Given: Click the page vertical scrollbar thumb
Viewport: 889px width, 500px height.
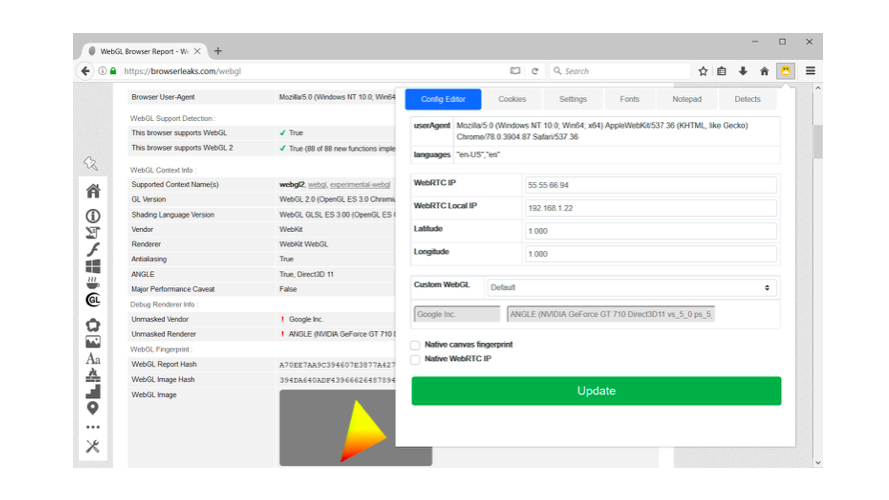Looking at the screenshot, I should tap(818, 142).
